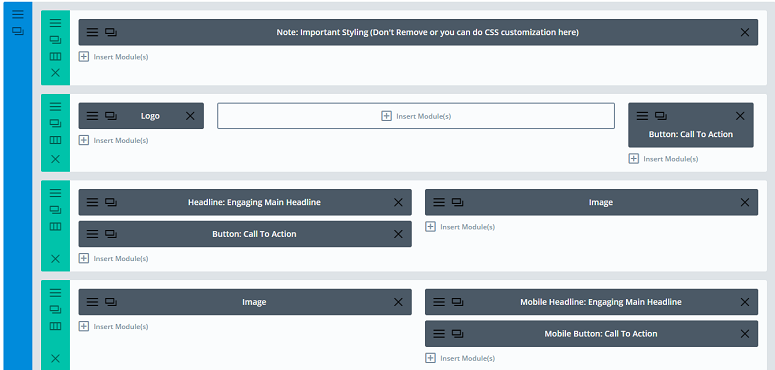Clone the Mobile Headline: Engaging Main Headline module
Viewport: 775px width, 370px height.
[458, 302]
